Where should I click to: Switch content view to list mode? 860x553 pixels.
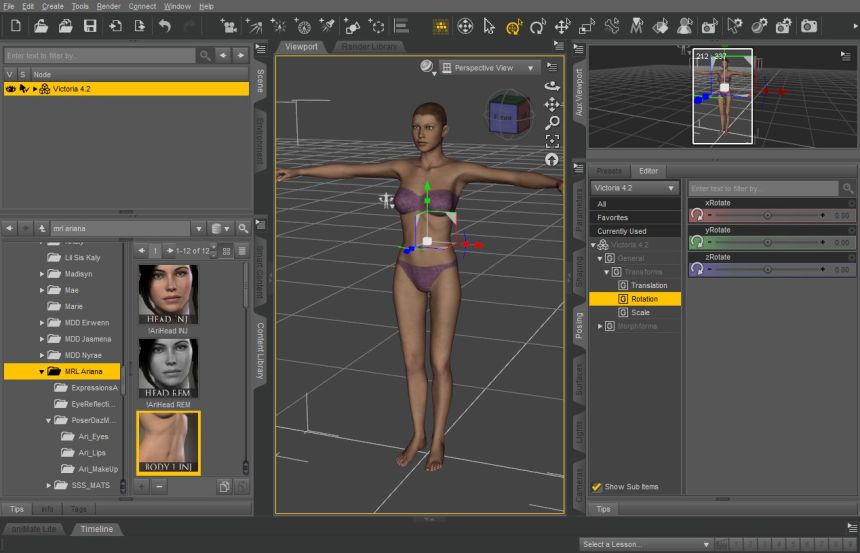[x=242, y=250]
